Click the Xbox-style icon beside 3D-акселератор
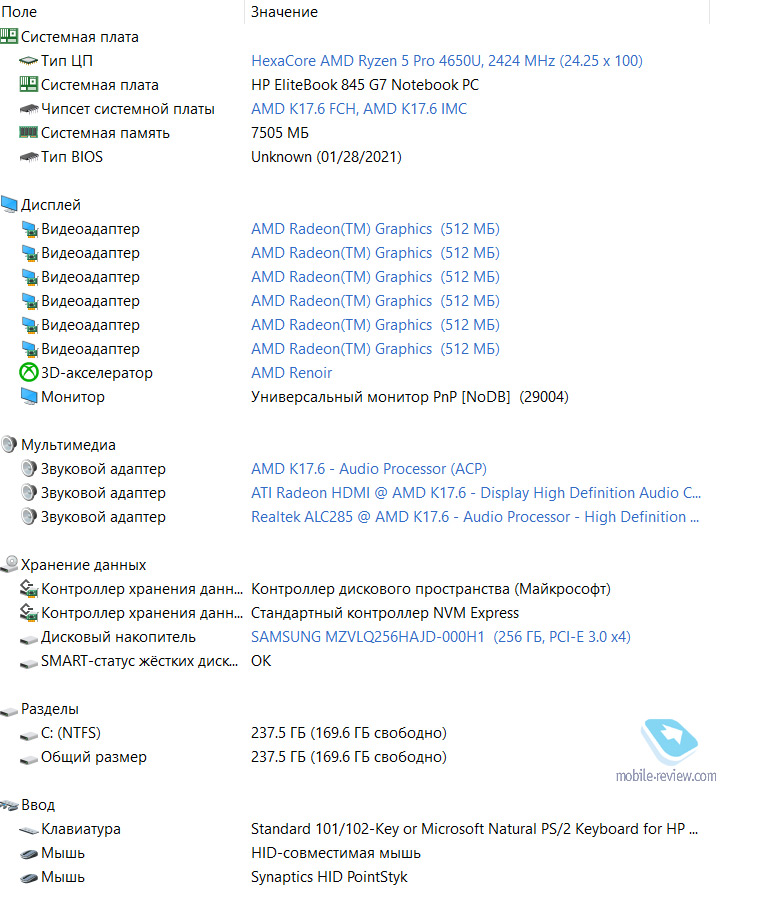 [x=29, y=373]
